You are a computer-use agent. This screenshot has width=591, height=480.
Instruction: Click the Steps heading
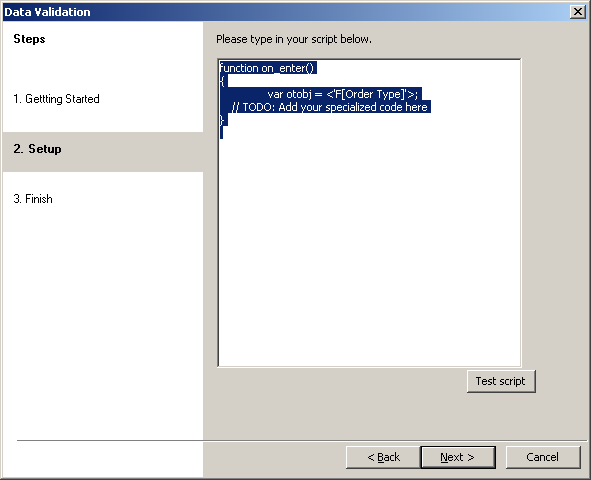click(x=29, y=39)
